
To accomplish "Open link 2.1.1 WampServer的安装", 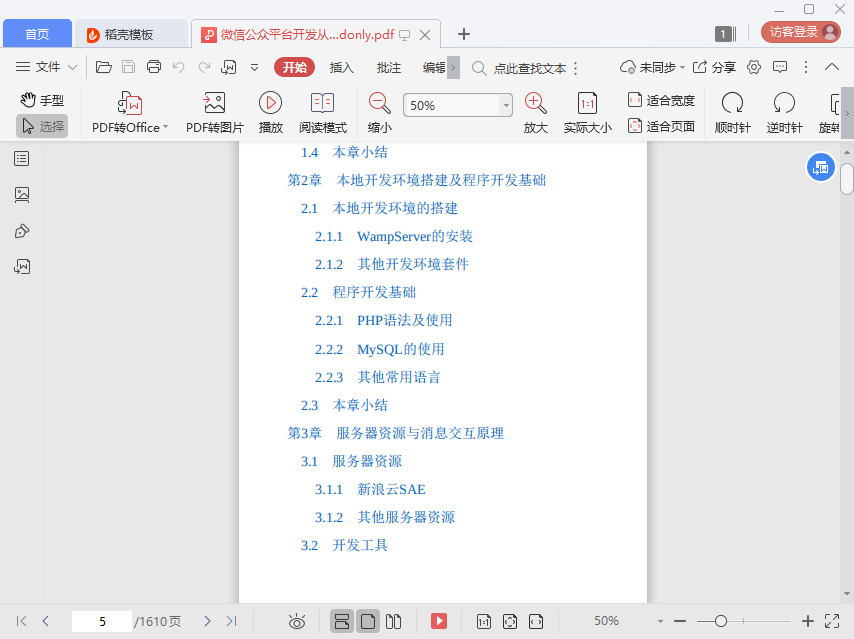I will point(393,236).
